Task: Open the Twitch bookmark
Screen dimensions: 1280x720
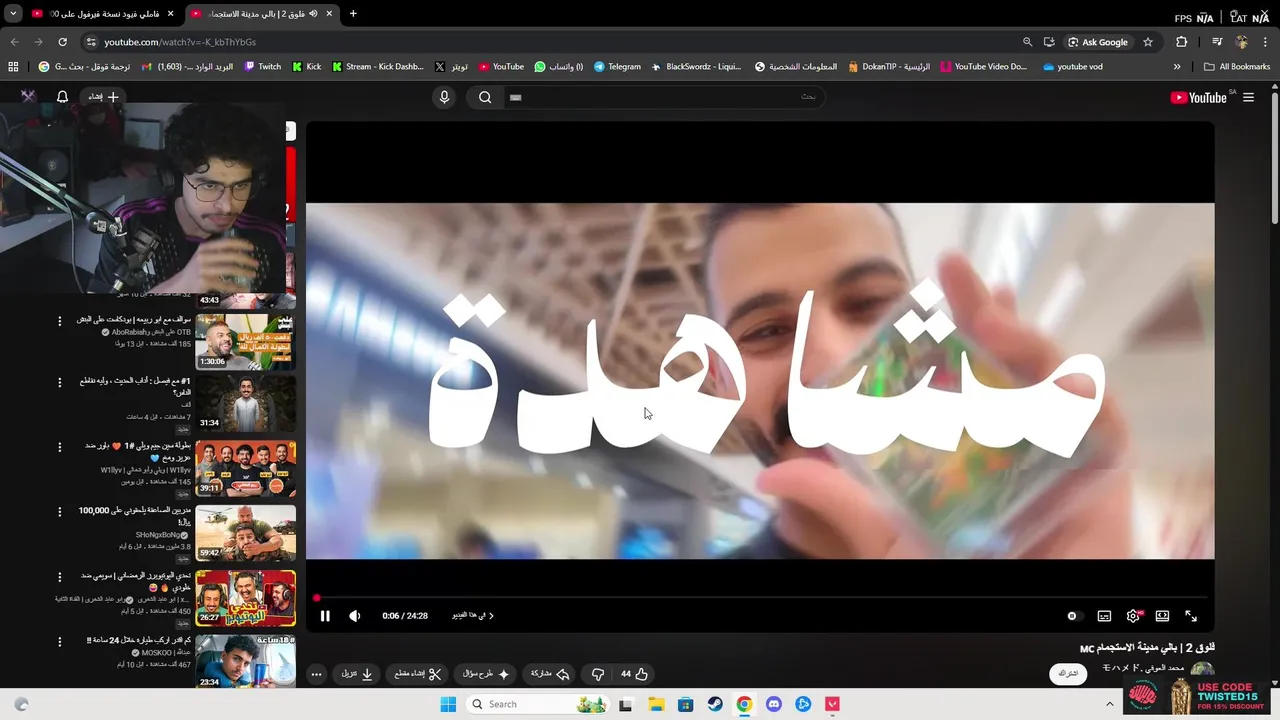Action: coord(263,67)
